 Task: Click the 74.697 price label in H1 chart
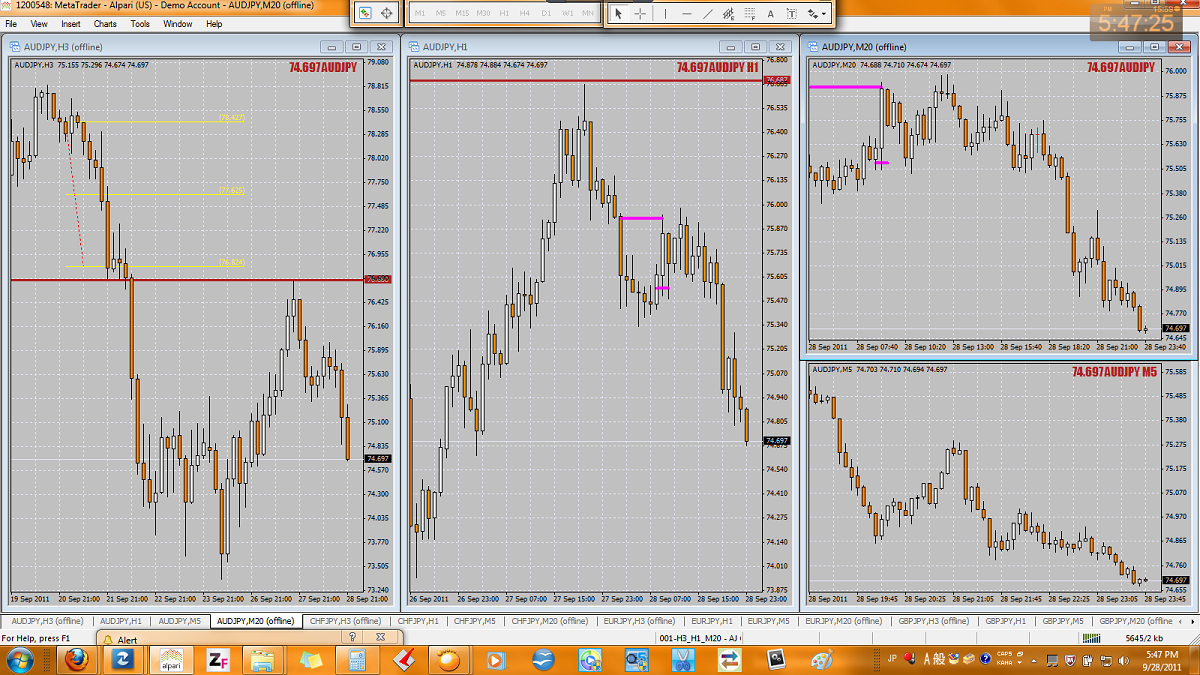click(777, 441)
